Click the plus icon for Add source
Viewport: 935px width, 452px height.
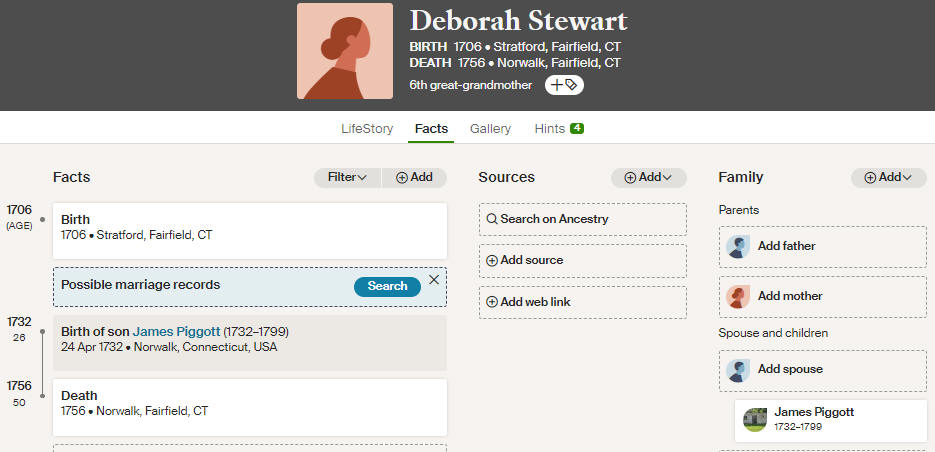(492, 261)
